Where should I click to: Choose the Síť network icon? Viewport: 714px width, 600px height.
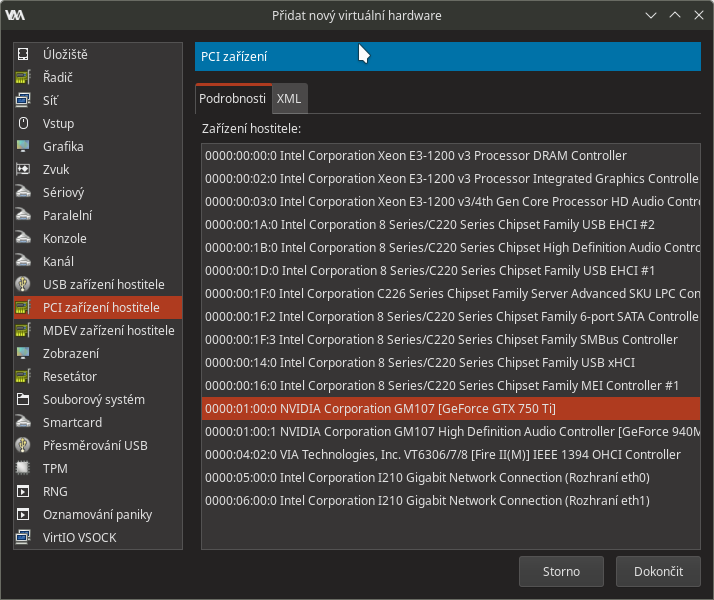23,100
